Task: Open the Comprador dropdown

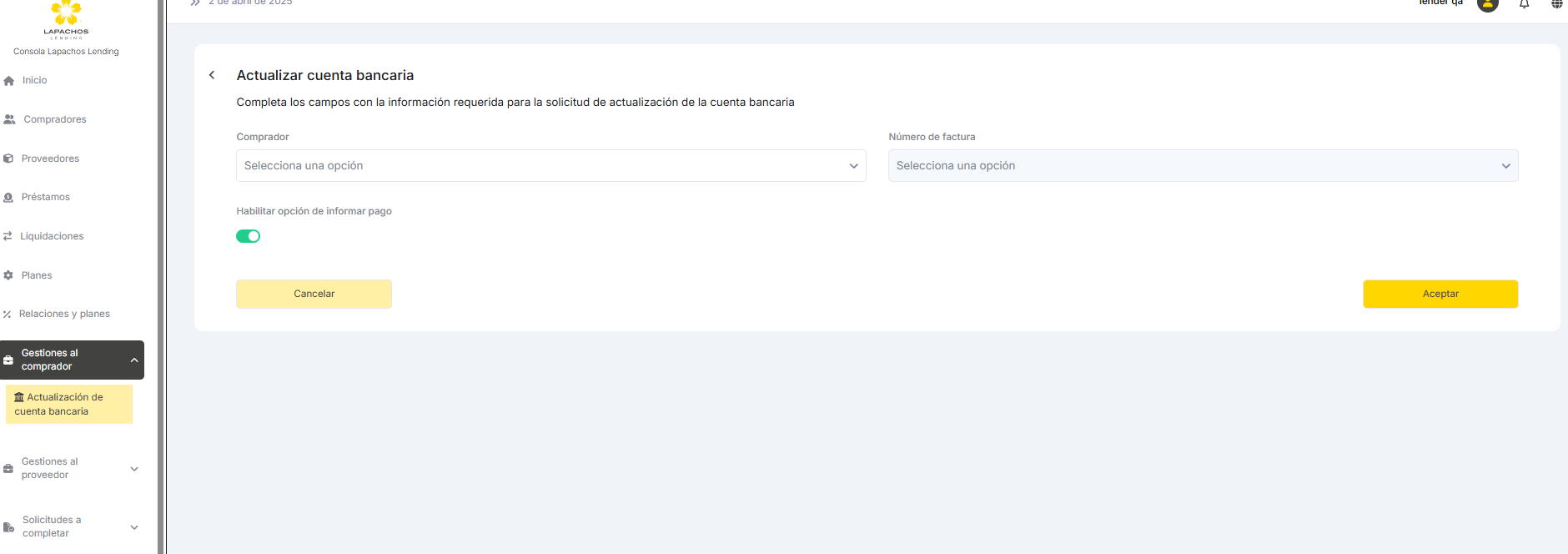Action: click(550, 166)
